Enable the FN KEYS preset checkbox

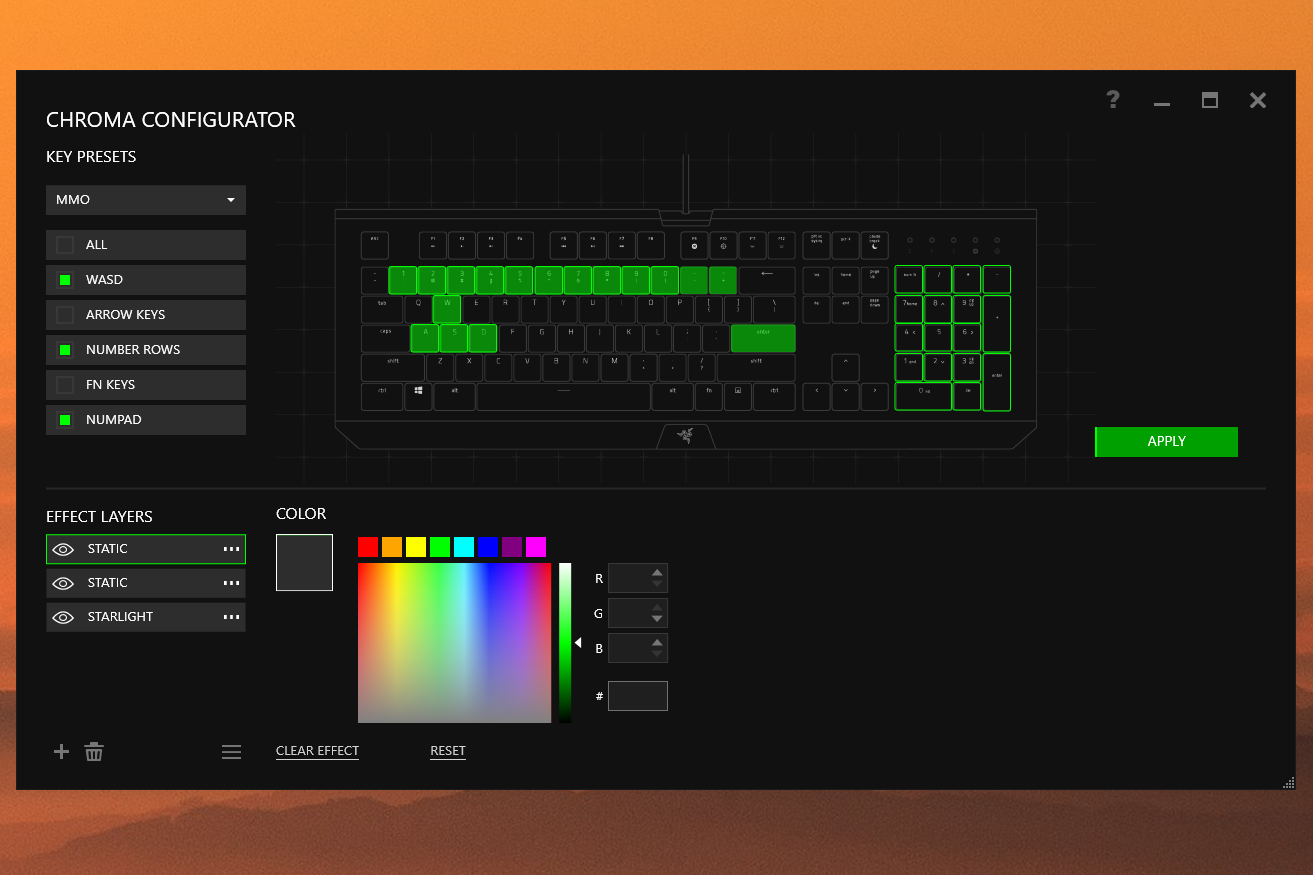[x=65, y=385]
